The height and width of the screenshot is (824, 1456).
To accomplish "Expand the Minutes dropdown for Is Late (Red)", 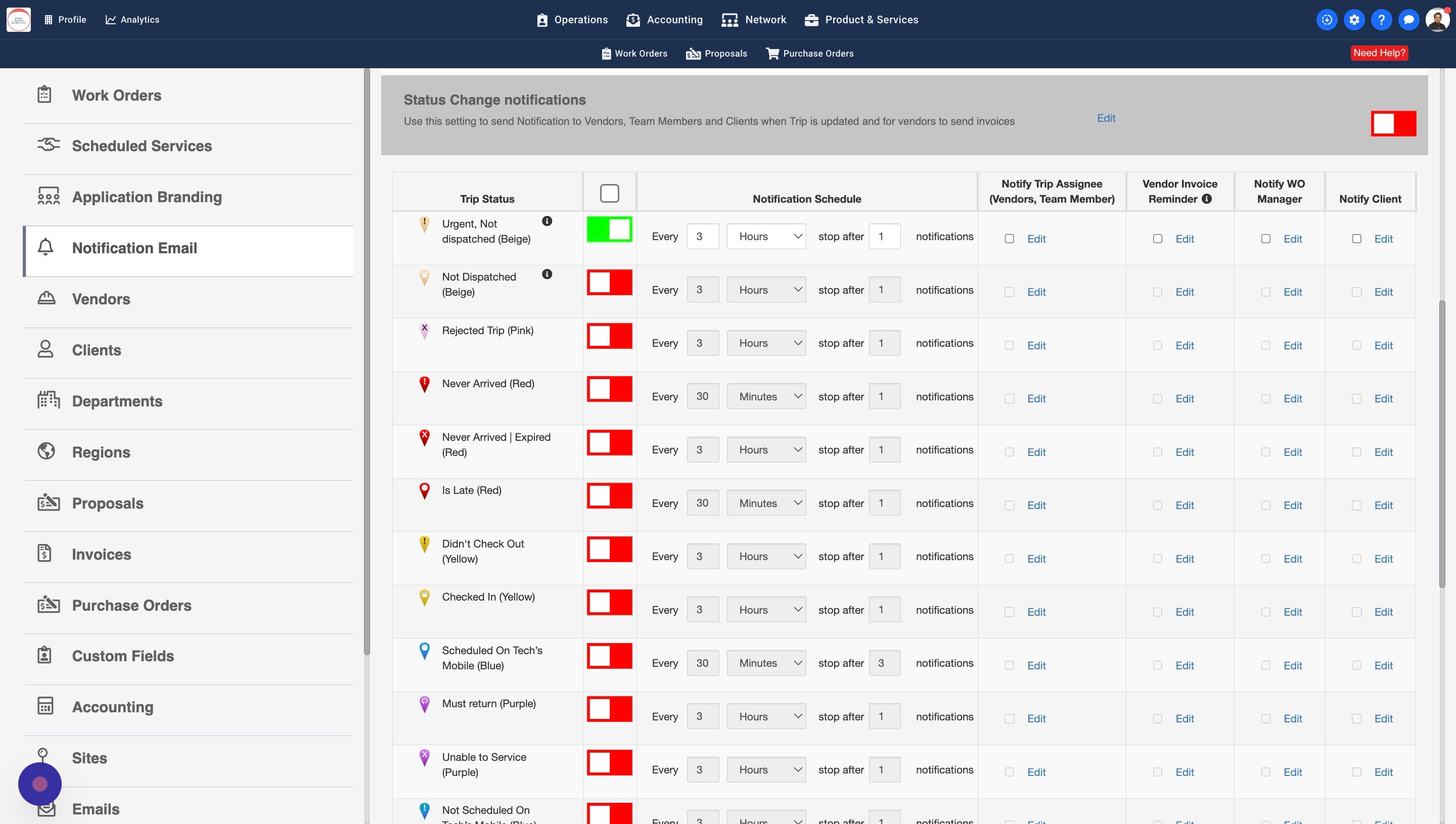I will click(x=766, y=503).
